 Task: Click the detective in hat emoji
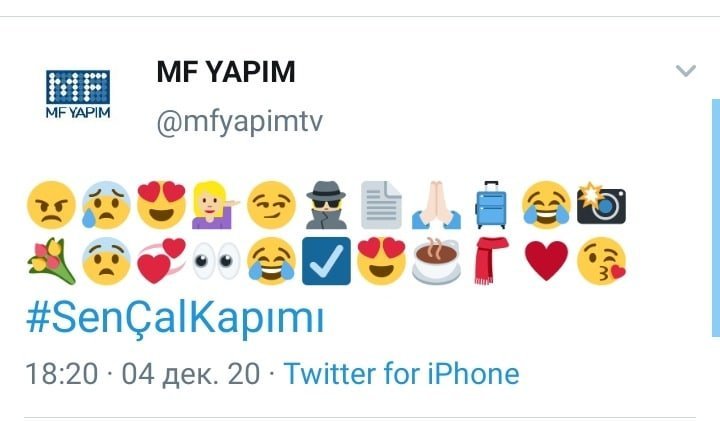pyautogui.click(x=326, y=205)
